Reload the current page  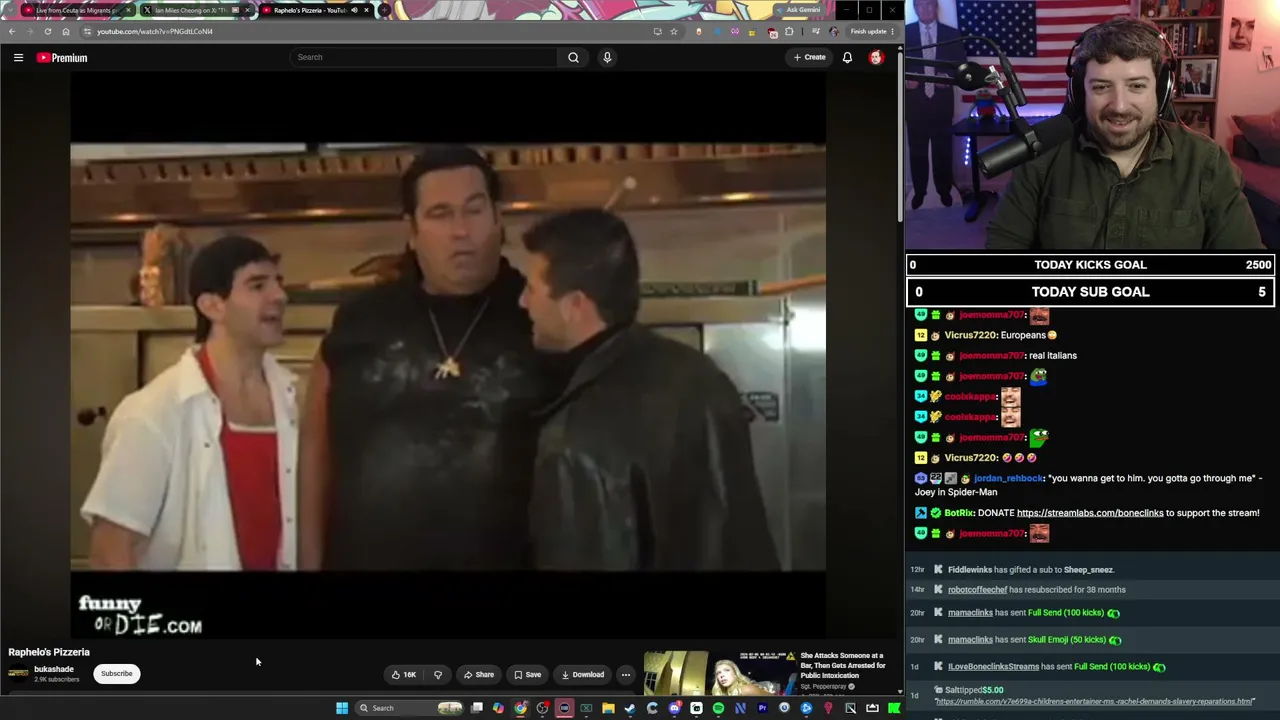(47, 31)
